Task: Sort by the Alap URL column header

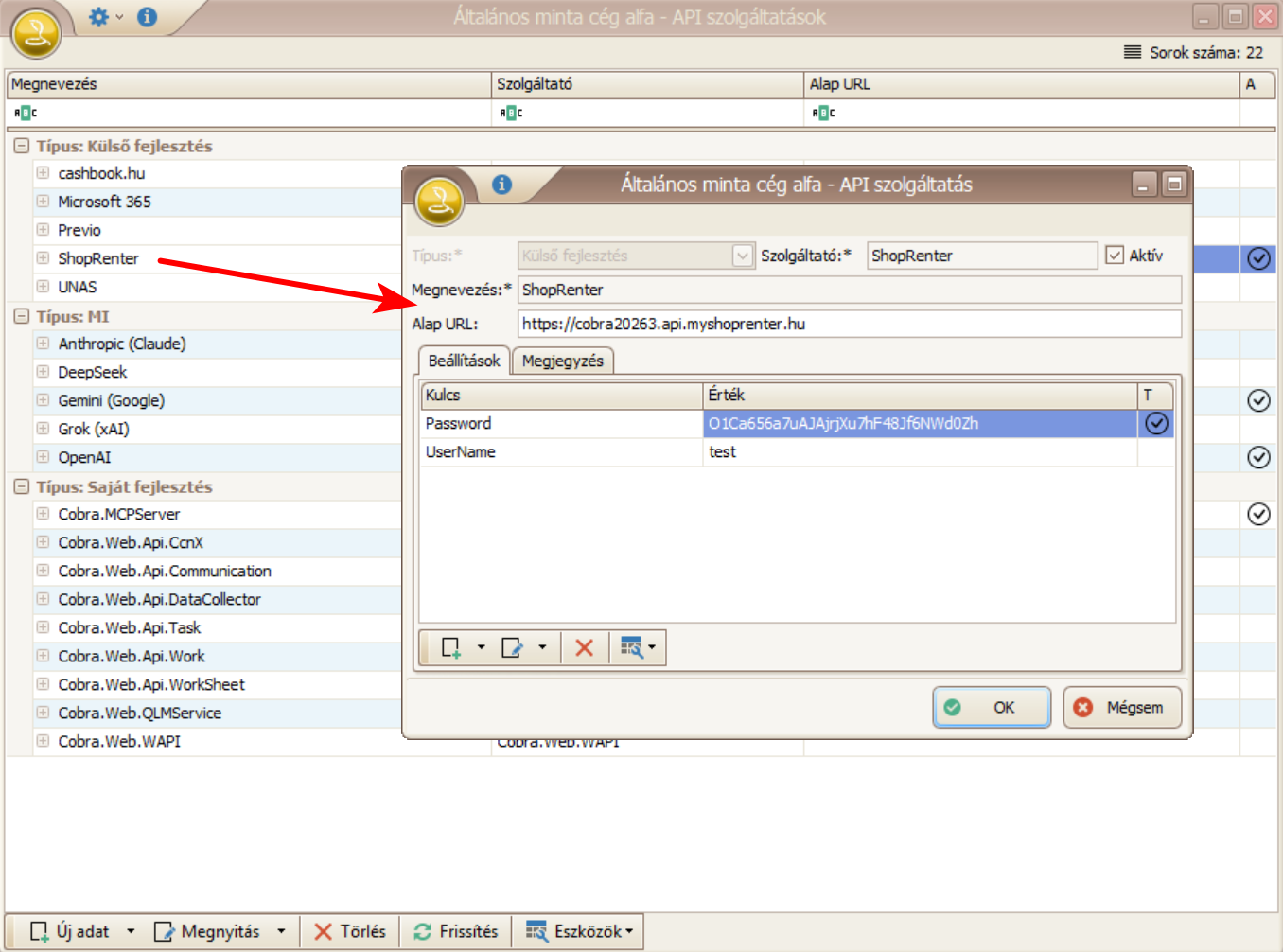Action: 1022,84
